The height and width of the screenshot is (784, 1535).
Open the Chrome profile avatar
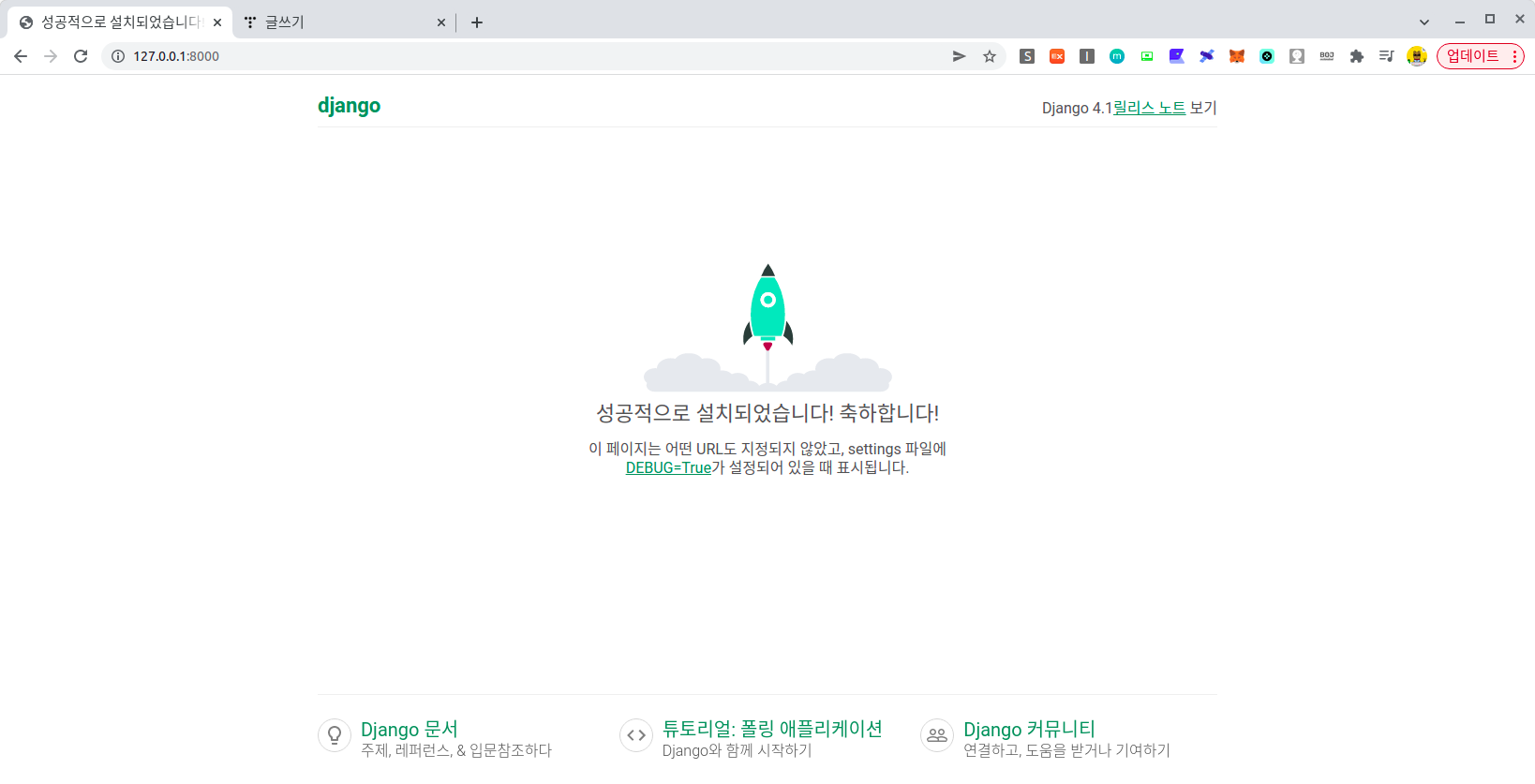pyautogui.click(x=1417, y=56)
